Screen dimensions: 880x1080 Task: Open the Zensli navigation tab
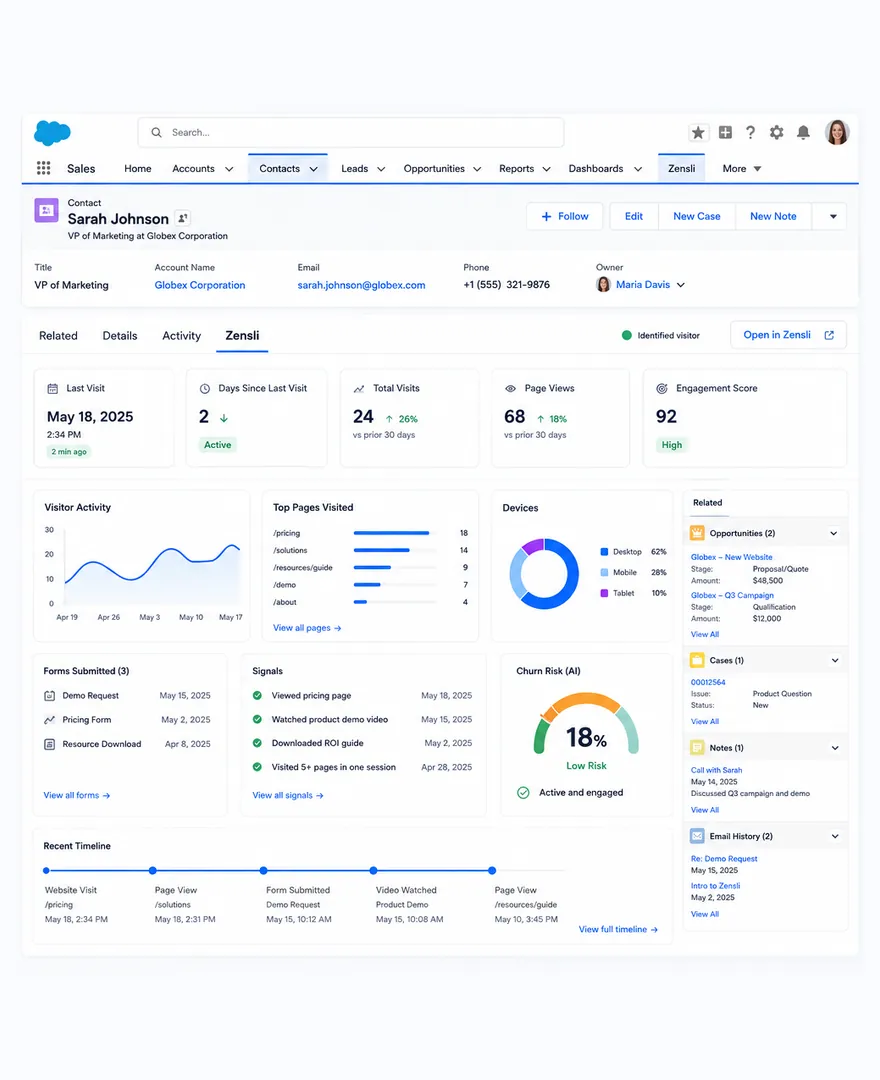[682, 169]
